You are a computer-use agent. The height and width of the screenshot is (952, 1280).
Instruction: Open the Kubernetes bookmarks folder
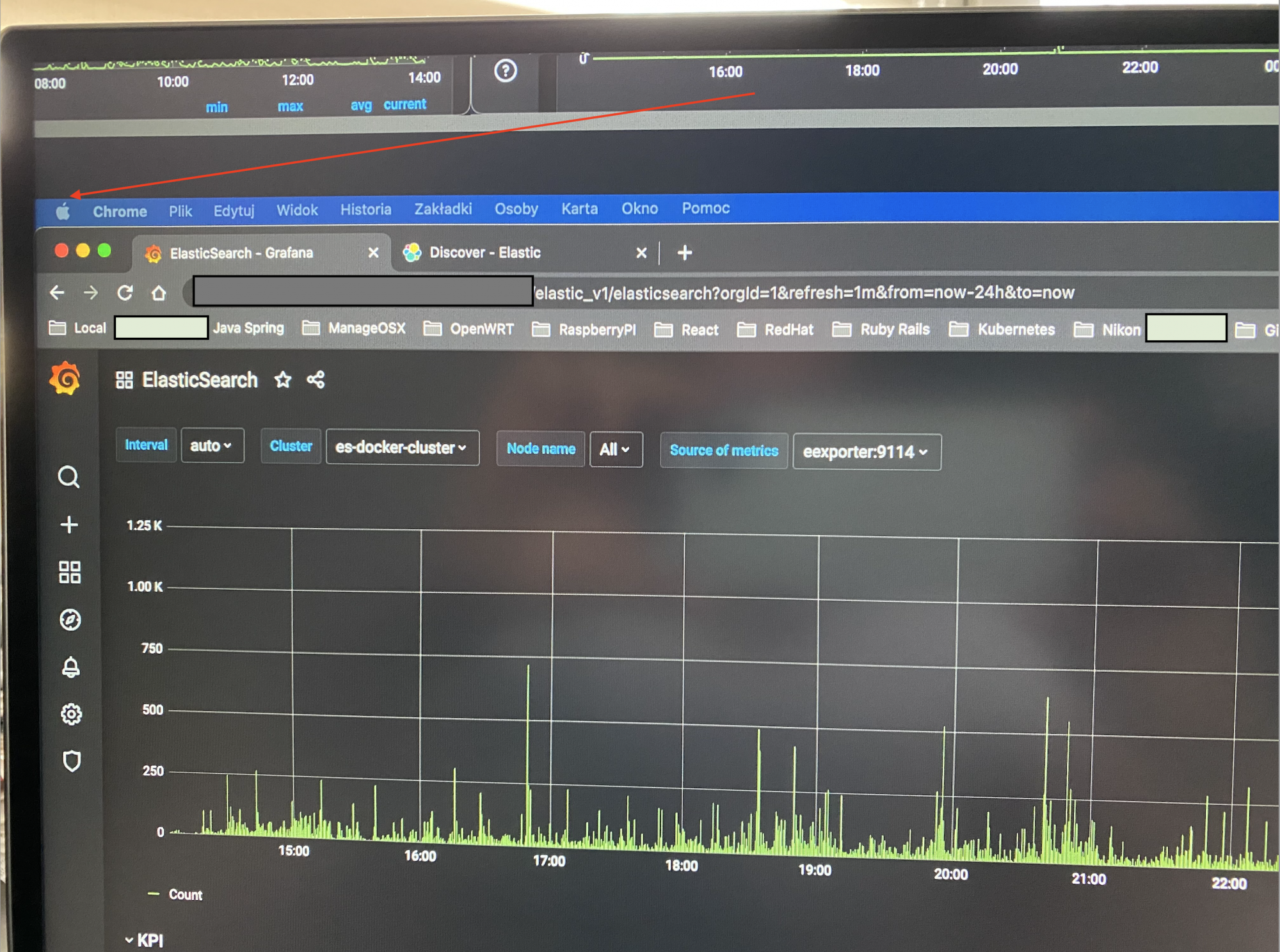[x=1002, y=329]
